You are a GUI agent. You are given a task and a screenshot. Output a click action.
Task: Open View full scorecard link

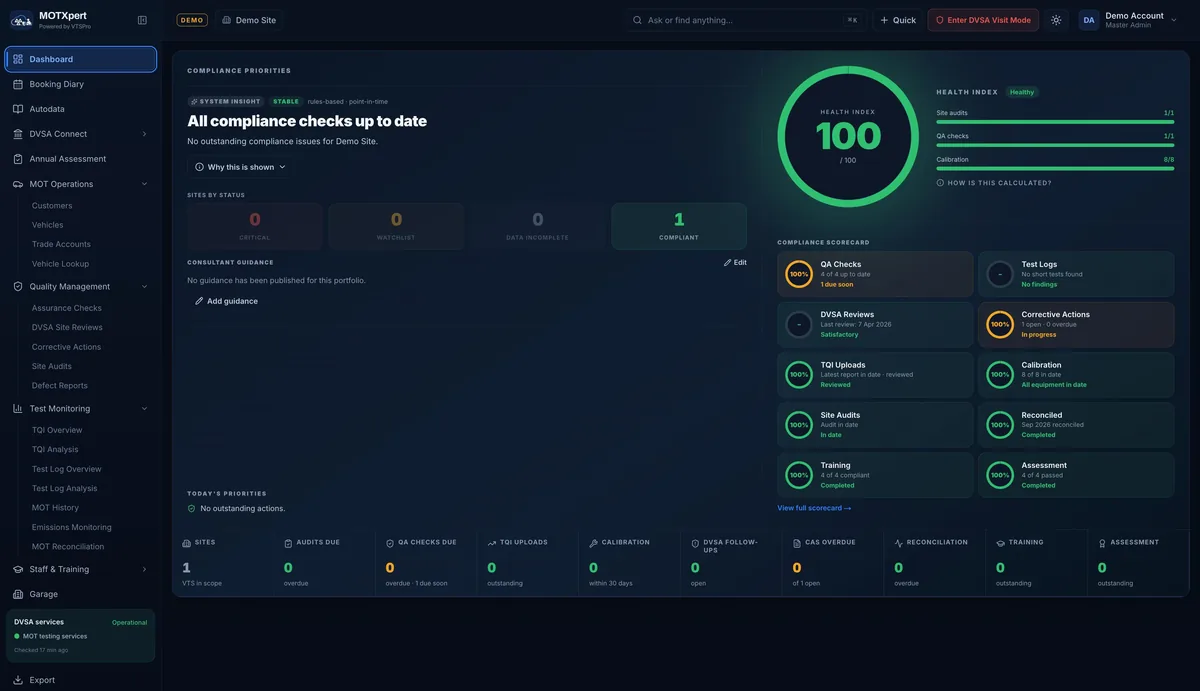pos(814,508)
